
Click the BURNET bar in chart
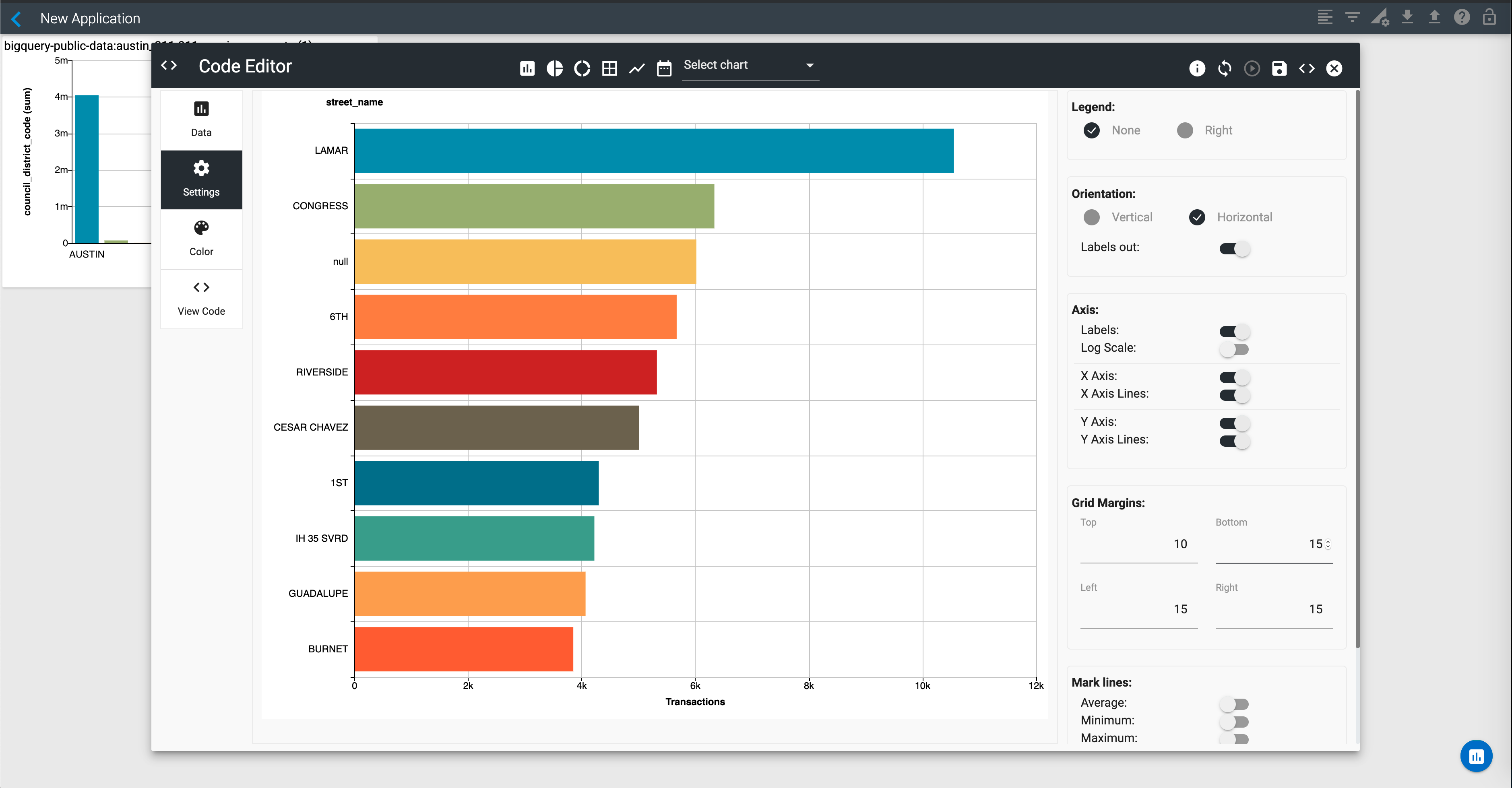pyautogui.click(x=464, y=649)
